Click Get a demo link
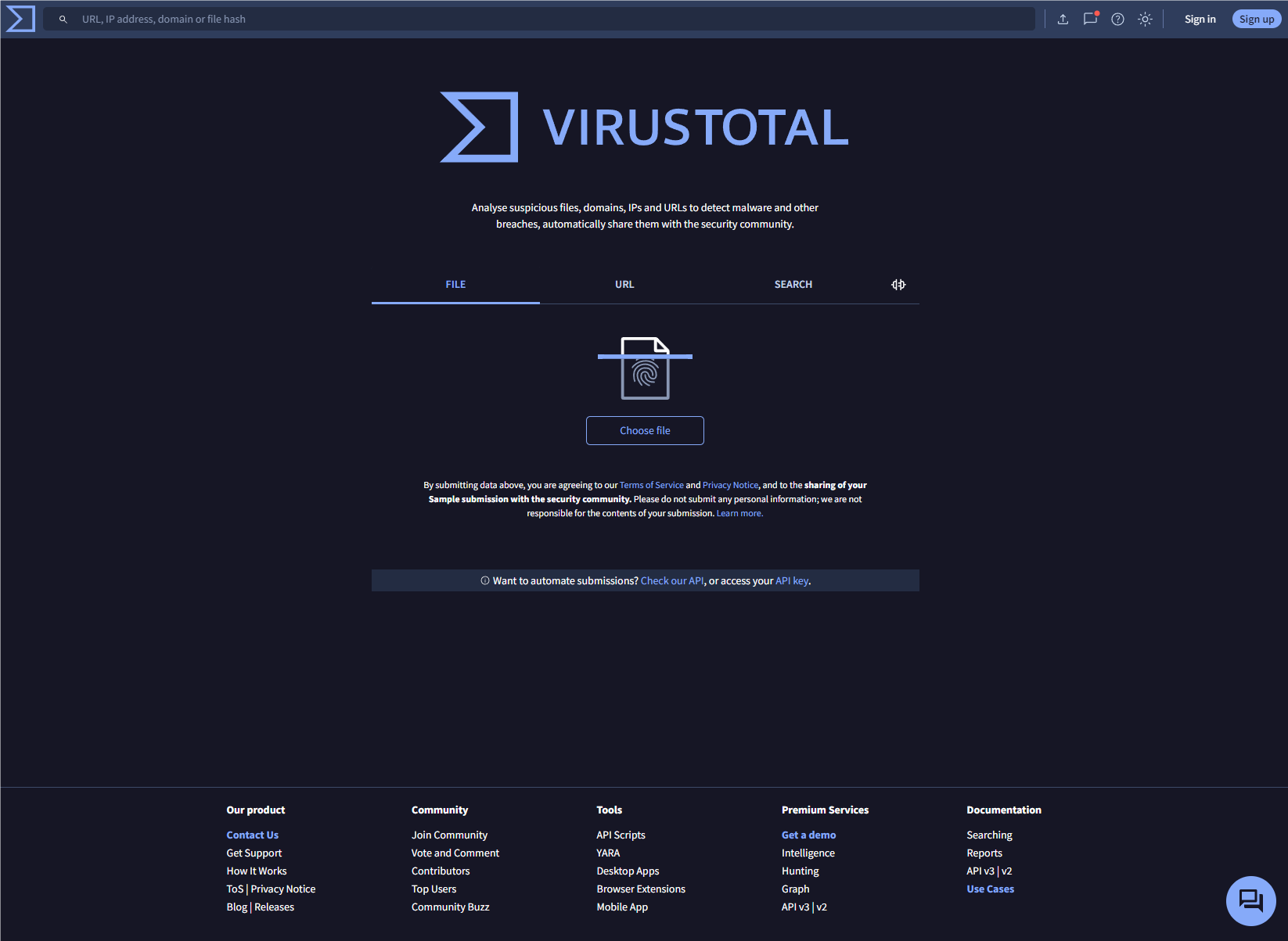This screenshot has height=941, width=1288. pyautogui.click(x=808, y=835)
